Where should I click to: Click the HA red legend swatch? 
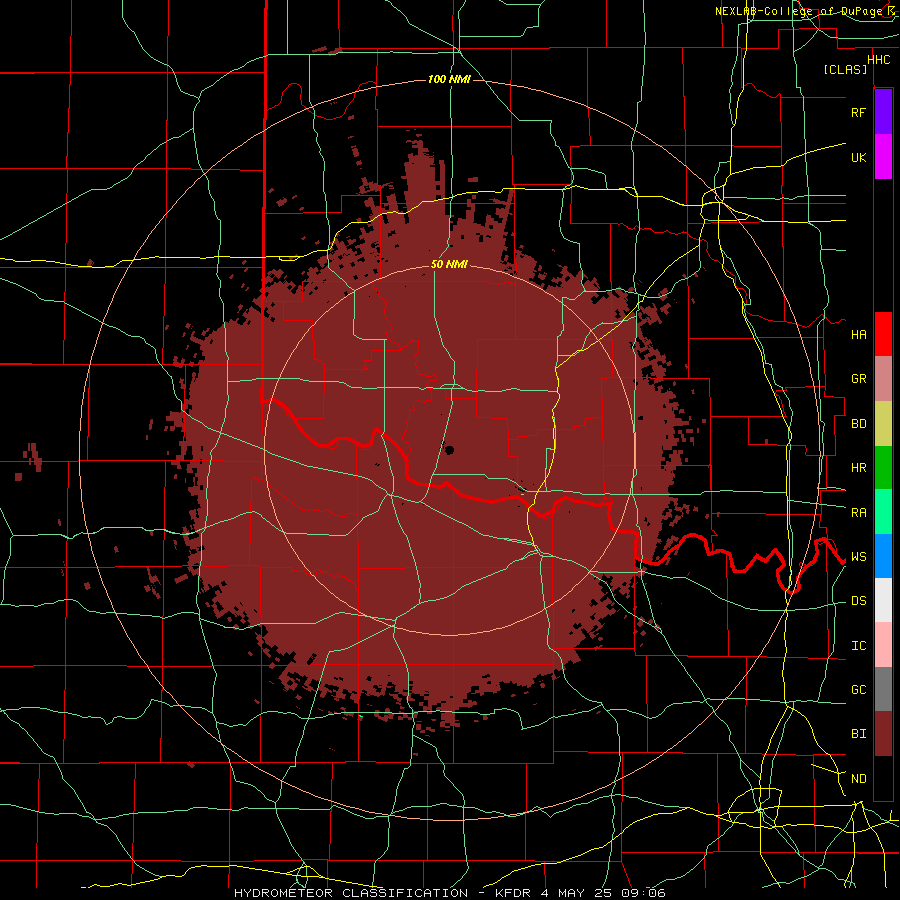pyautogui.click(x=883, y=334)
